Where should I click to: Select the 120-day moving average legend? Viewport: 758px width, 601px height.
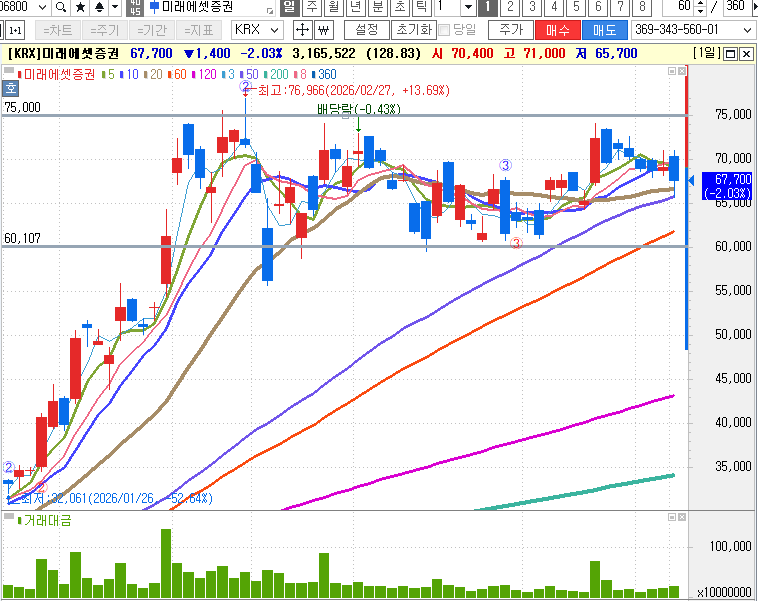(x=204, y=74)
